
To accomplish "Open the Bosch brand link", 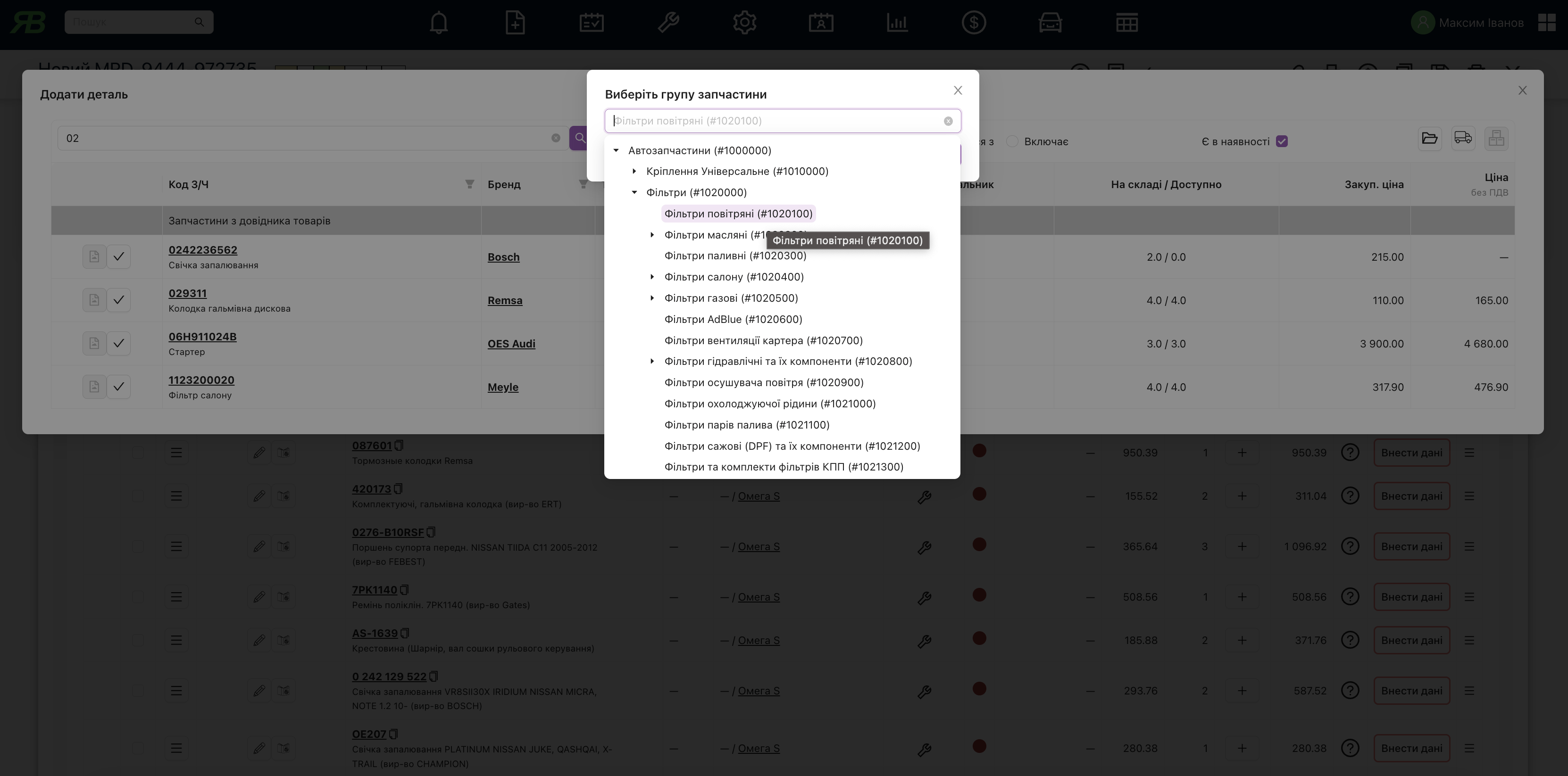I will [503, 257].
